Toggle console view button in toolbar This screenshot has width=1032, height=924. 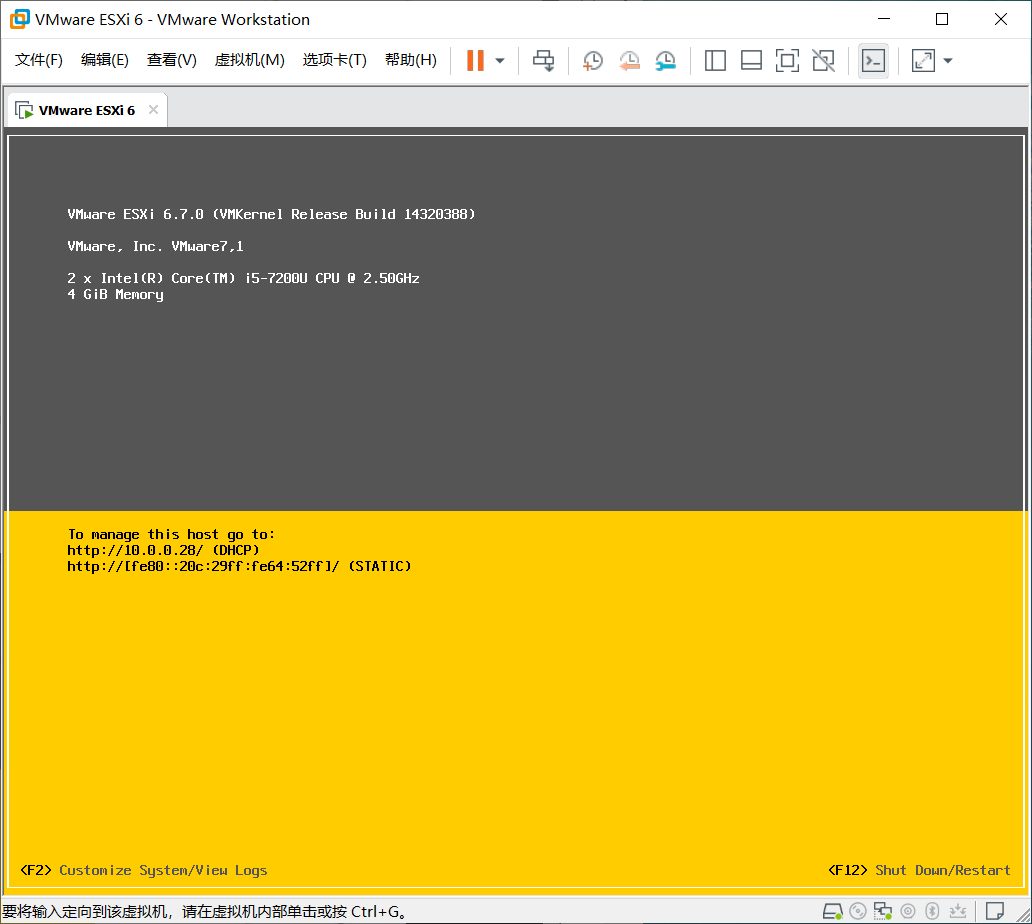[873, 61]
